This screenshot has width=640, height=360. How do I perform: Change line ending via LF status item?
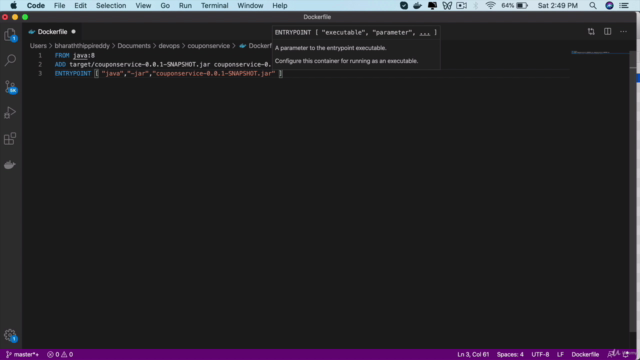coord(560,354)
